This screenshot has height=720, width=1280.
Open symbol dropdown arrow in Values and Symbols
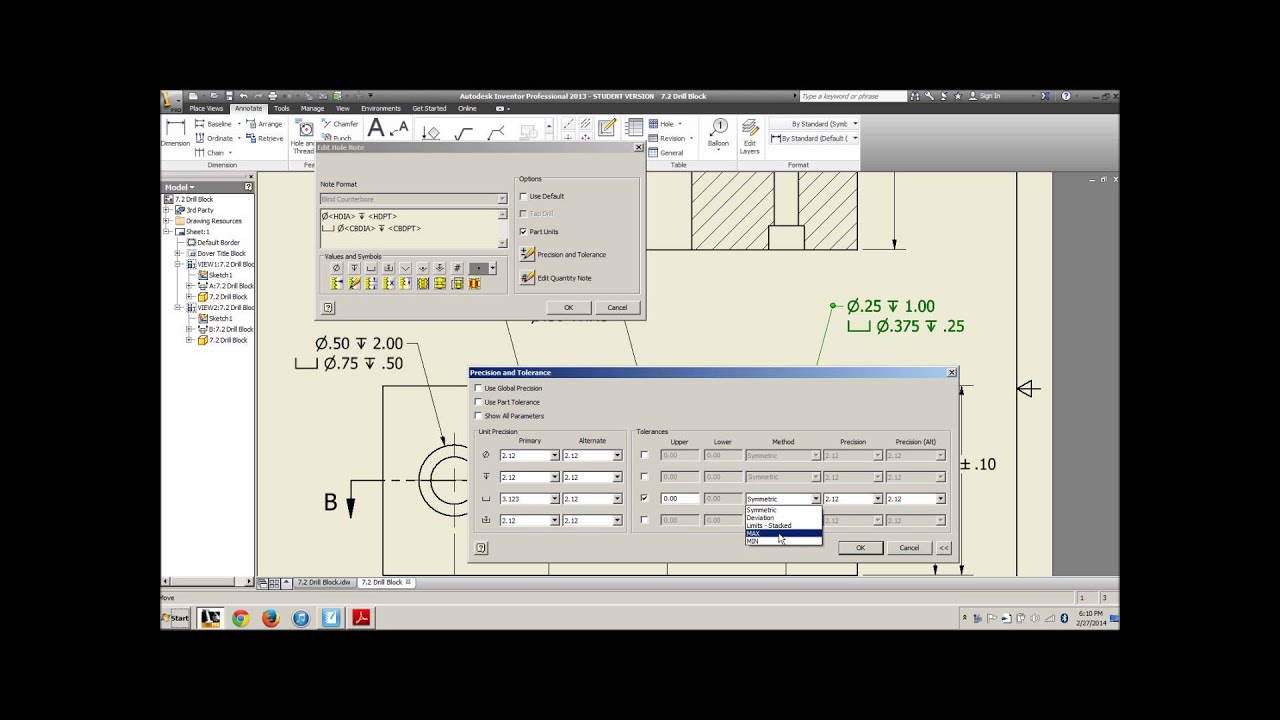[x=492, y=268]
